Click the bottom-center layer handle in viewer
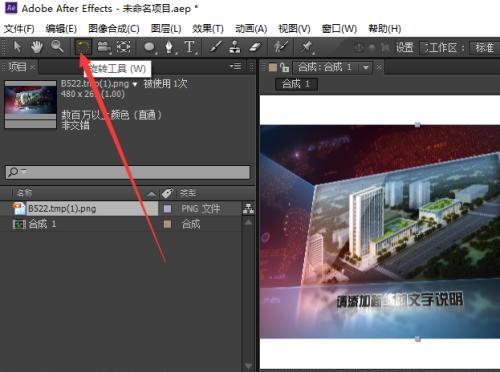The width and height of the screenshot is (500, 372). [417, 339]
